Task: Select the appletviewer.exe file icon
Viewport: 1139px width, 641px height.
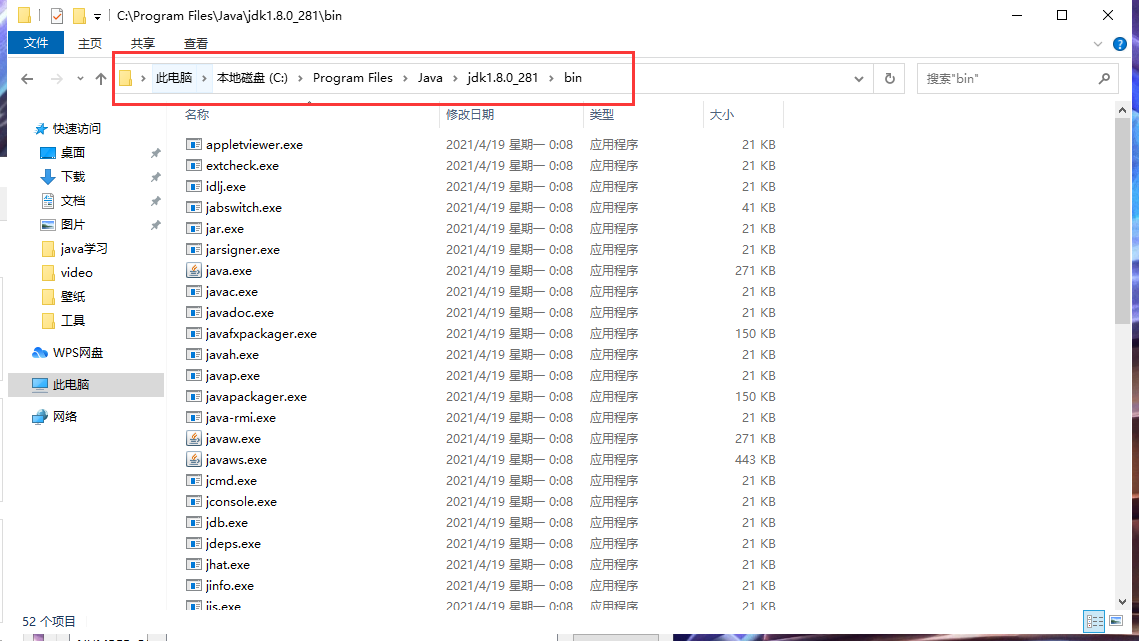Action: [x=193, y=145]
